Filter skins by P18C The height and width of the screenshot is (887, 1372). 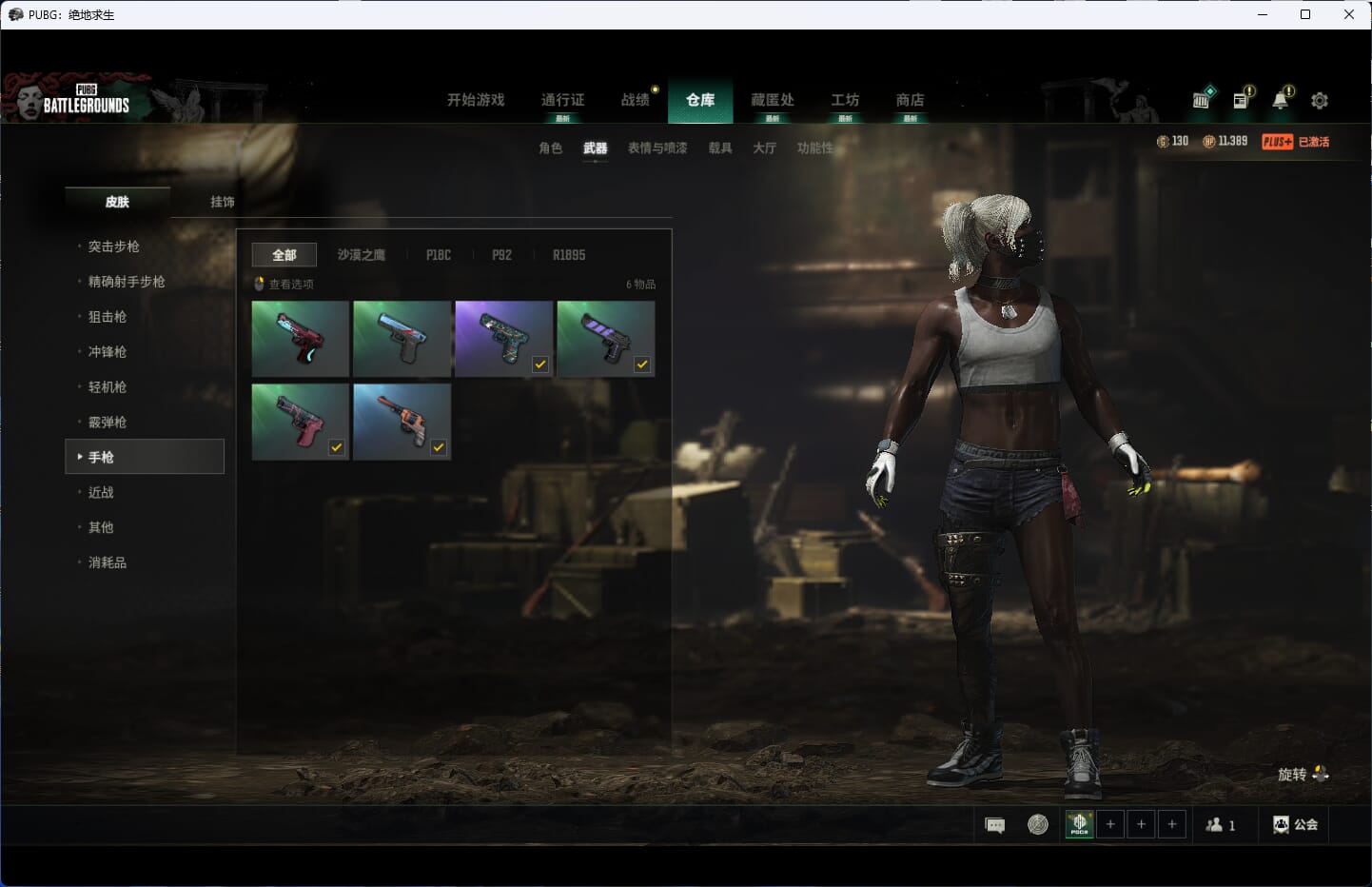439,255
